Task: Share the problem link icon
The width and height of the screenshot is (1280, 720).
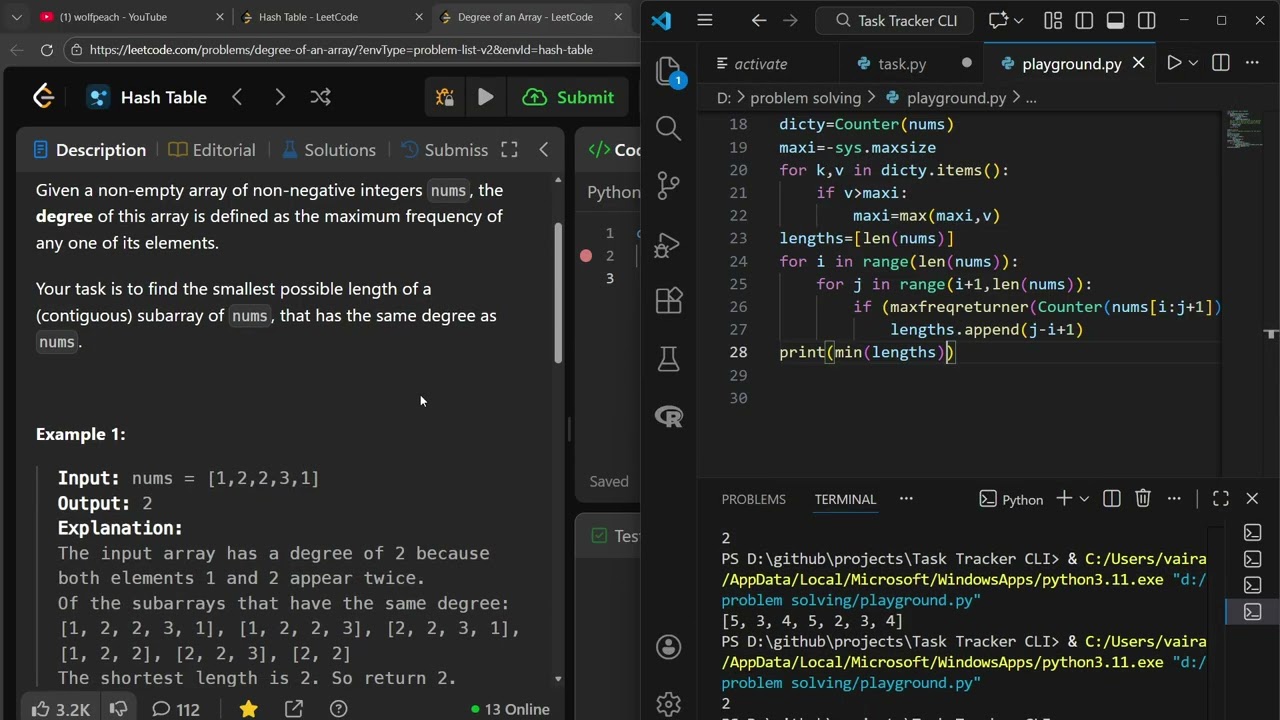Action: [293, 709]
